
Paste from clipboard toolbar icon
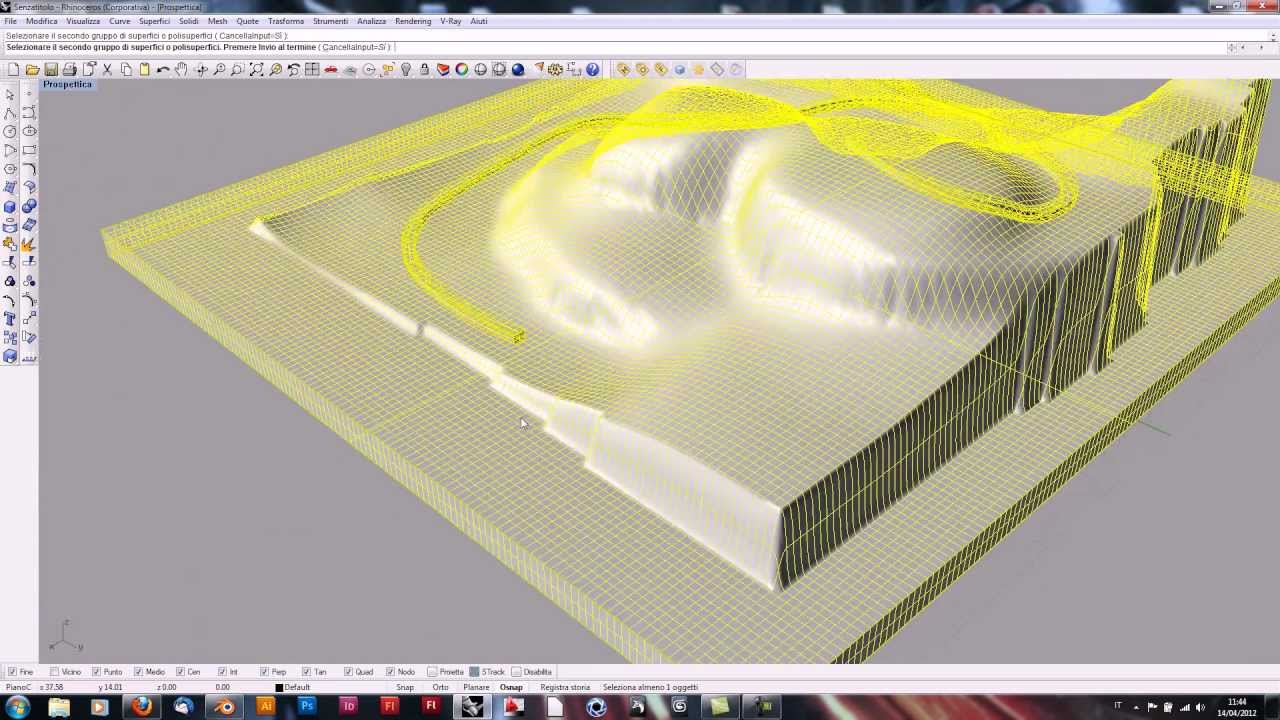point(145,69)
